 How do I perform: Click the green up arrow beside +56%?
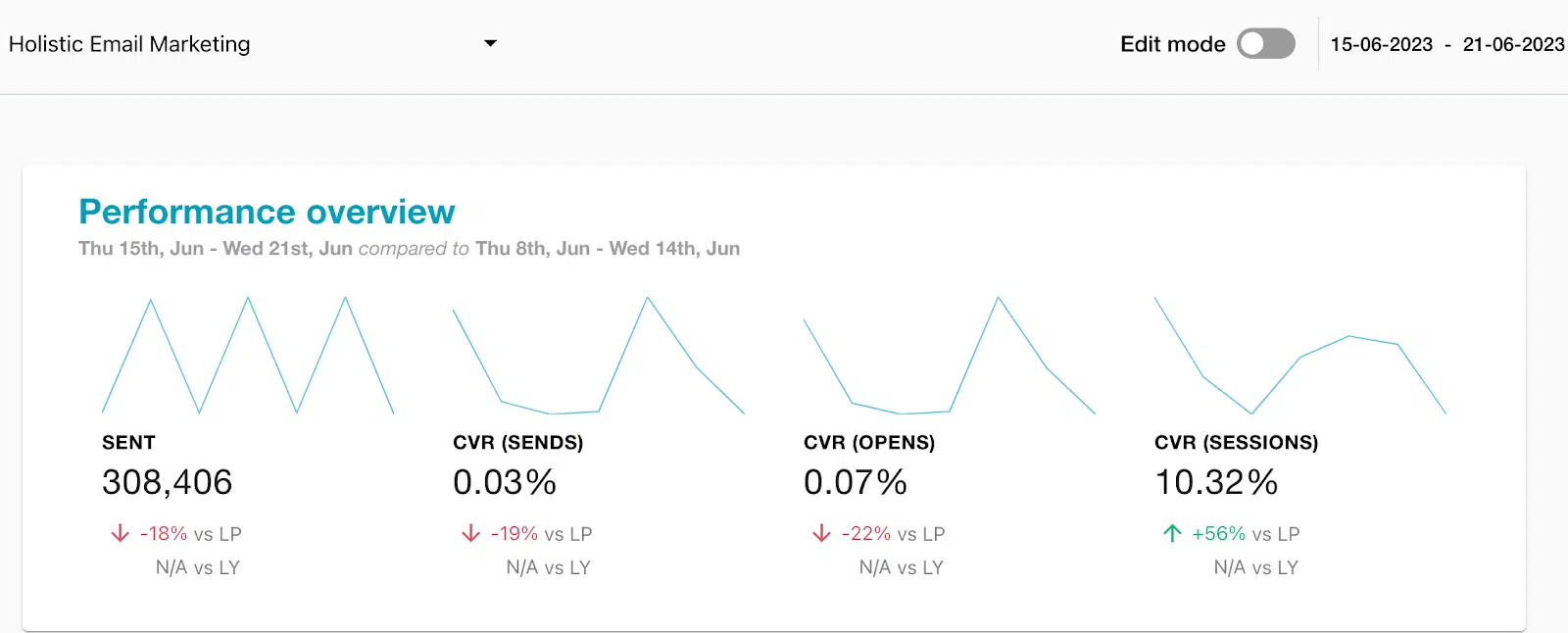(1172, 533)
